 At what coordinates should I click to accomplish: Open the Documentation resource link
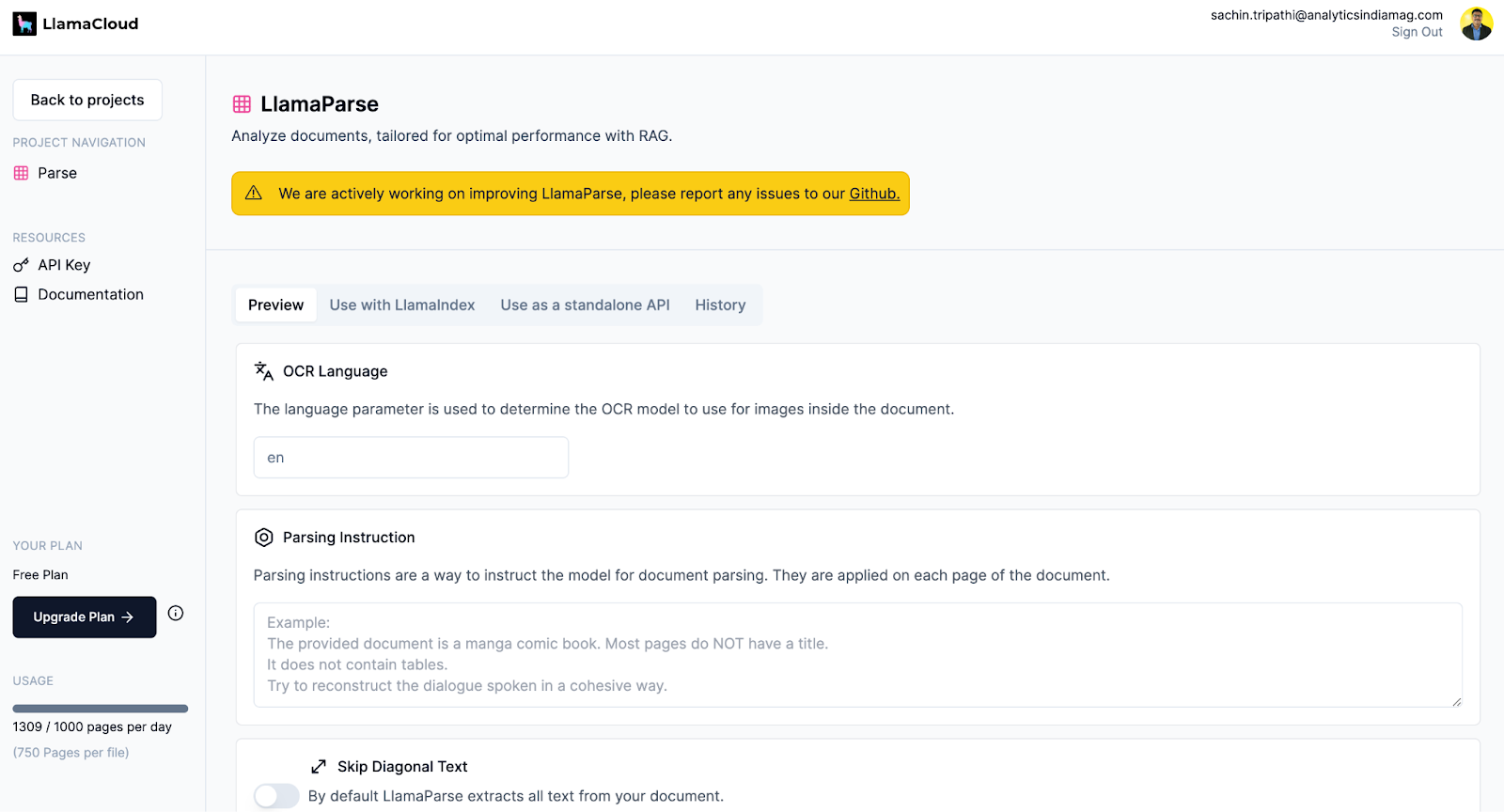[90, 294]
